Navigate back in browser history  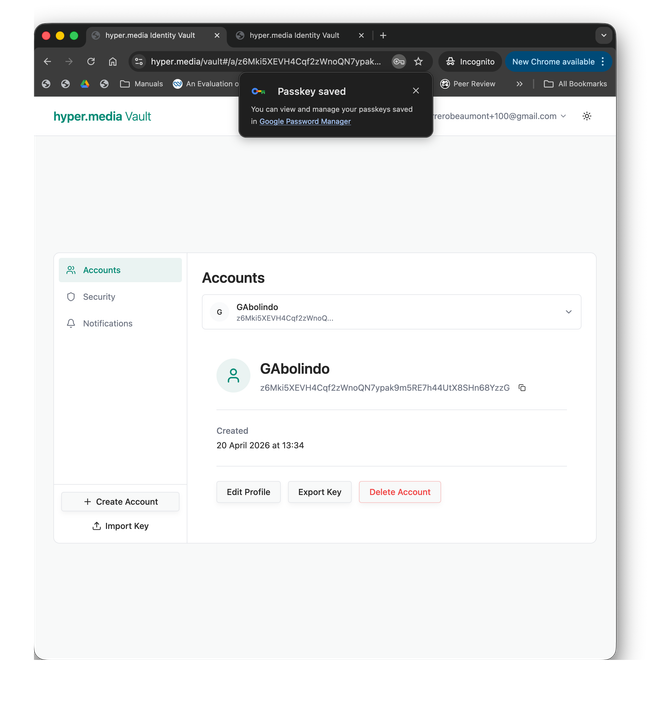[47, 61]
